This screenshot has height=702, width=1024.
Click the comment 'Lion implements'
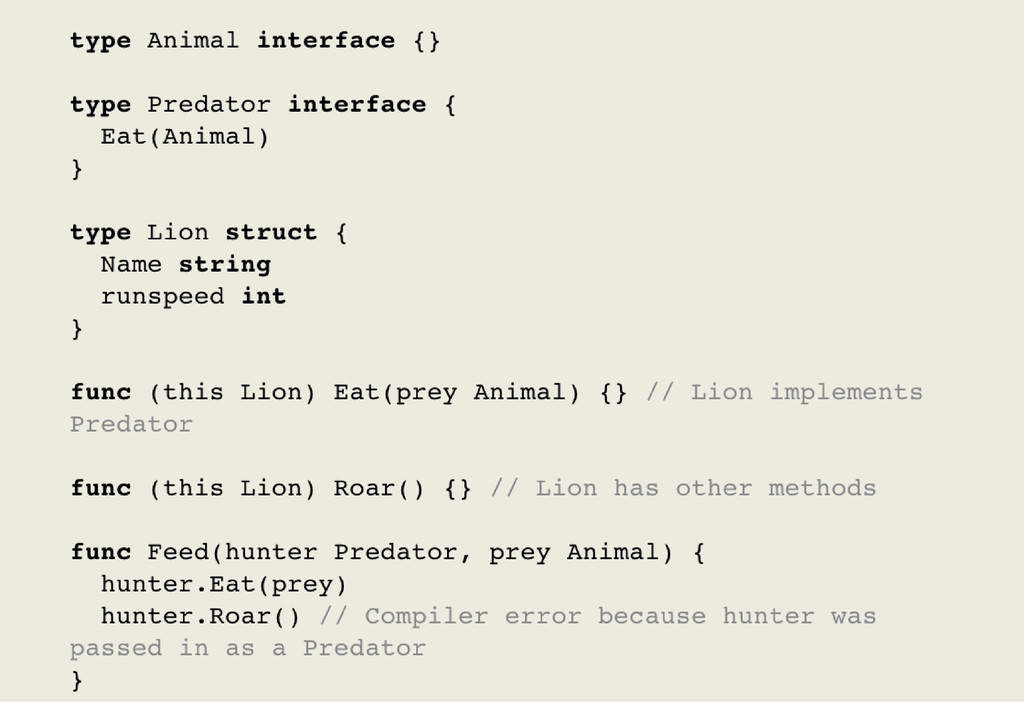(784, 392)
